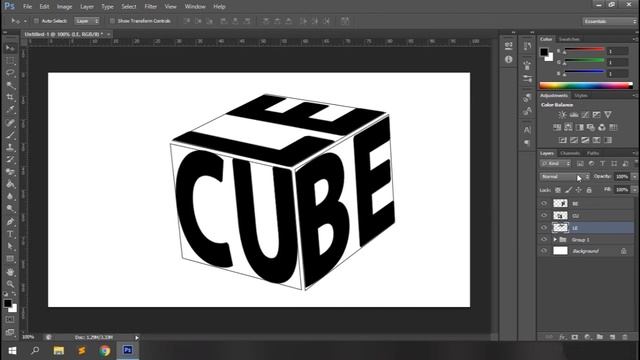Image resolution: width=640 pixels, height=360 pixels.
Task: Select the Path Selection tool
Action: point(10,247)
